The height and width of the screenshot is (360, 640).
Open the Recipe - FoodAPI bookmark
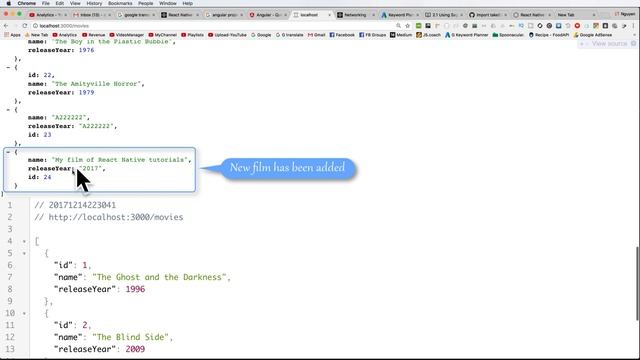pyautogui.click(x=549, y=35)
